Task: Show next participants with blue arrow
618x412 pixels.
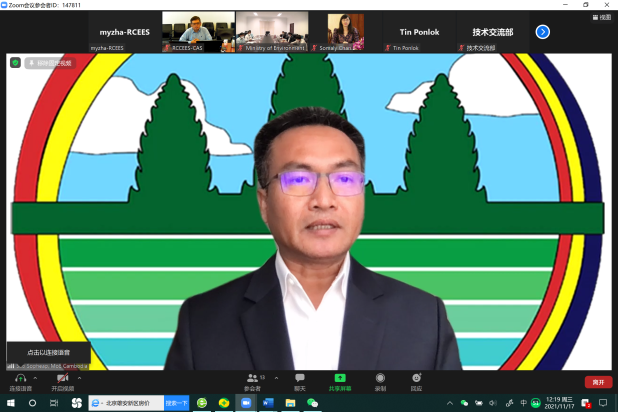Action: [x=543, y=32]
